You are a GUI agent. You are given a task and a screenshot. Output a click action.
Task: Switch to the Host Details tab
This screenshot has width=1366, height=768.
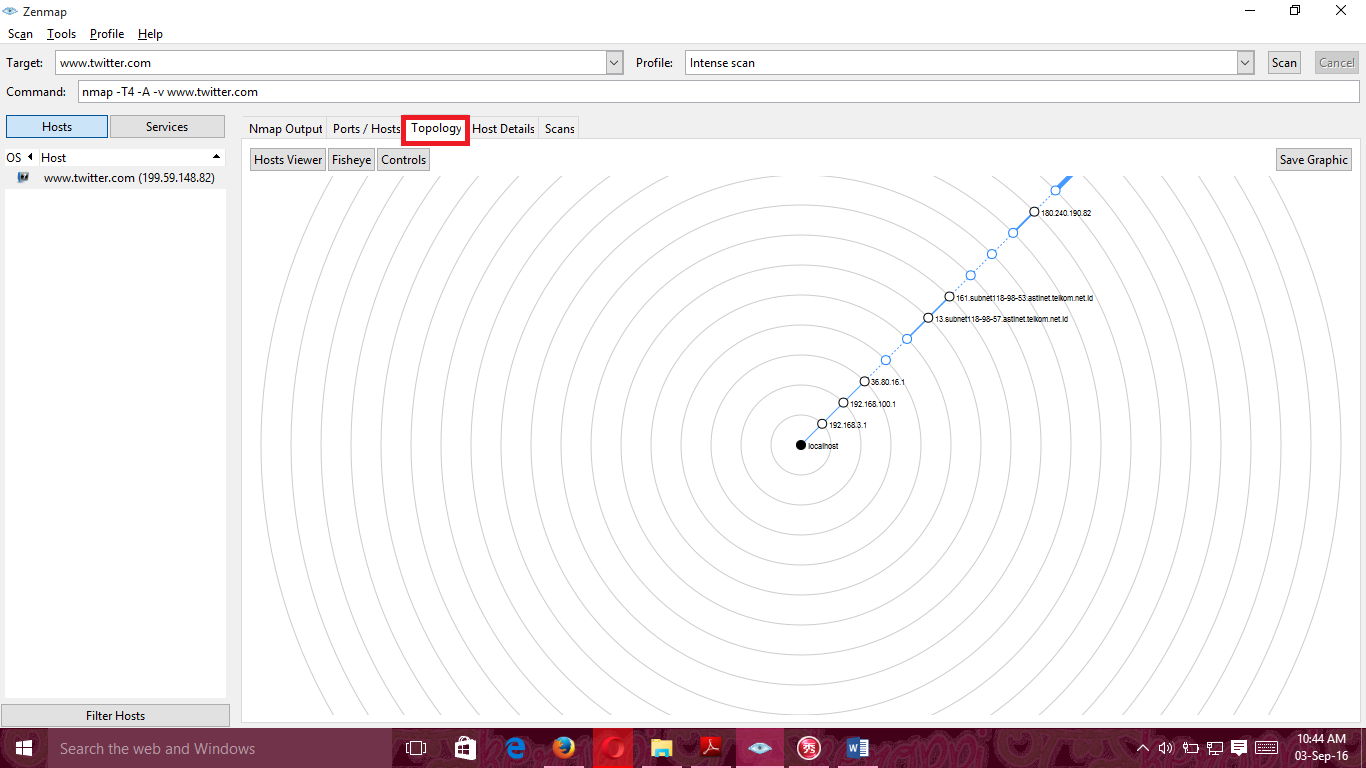tap(503, 128)
